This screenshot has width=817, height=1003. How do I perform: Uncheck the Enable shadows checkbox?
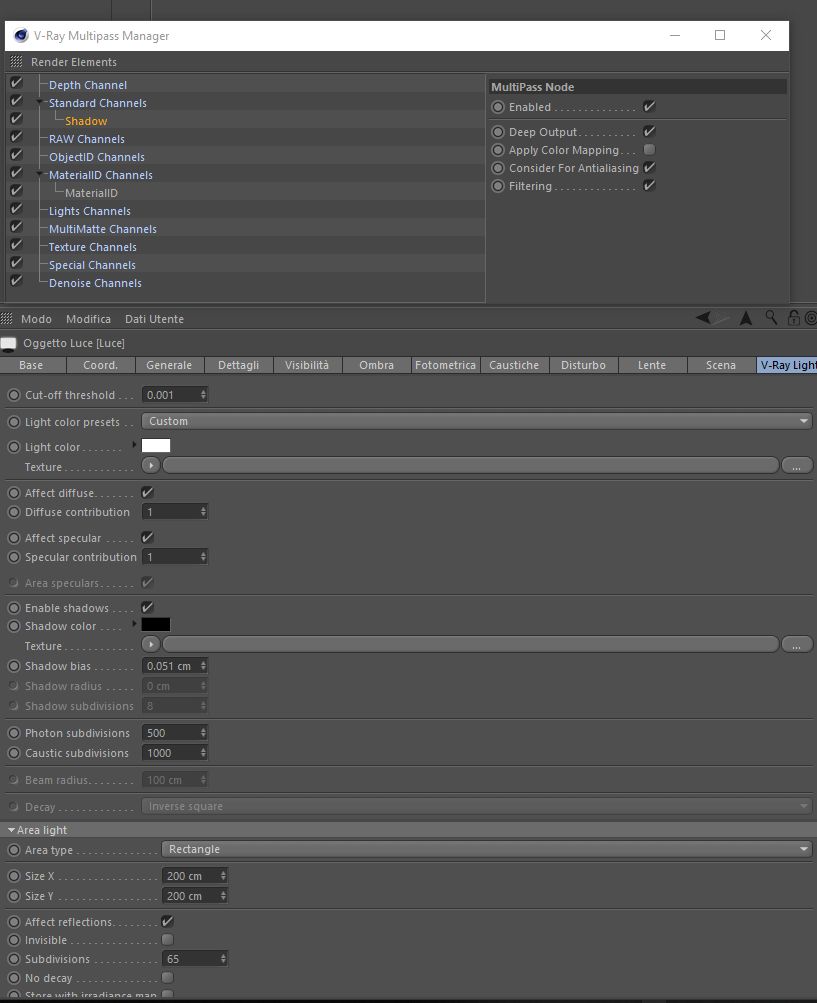tap(147, 608)
